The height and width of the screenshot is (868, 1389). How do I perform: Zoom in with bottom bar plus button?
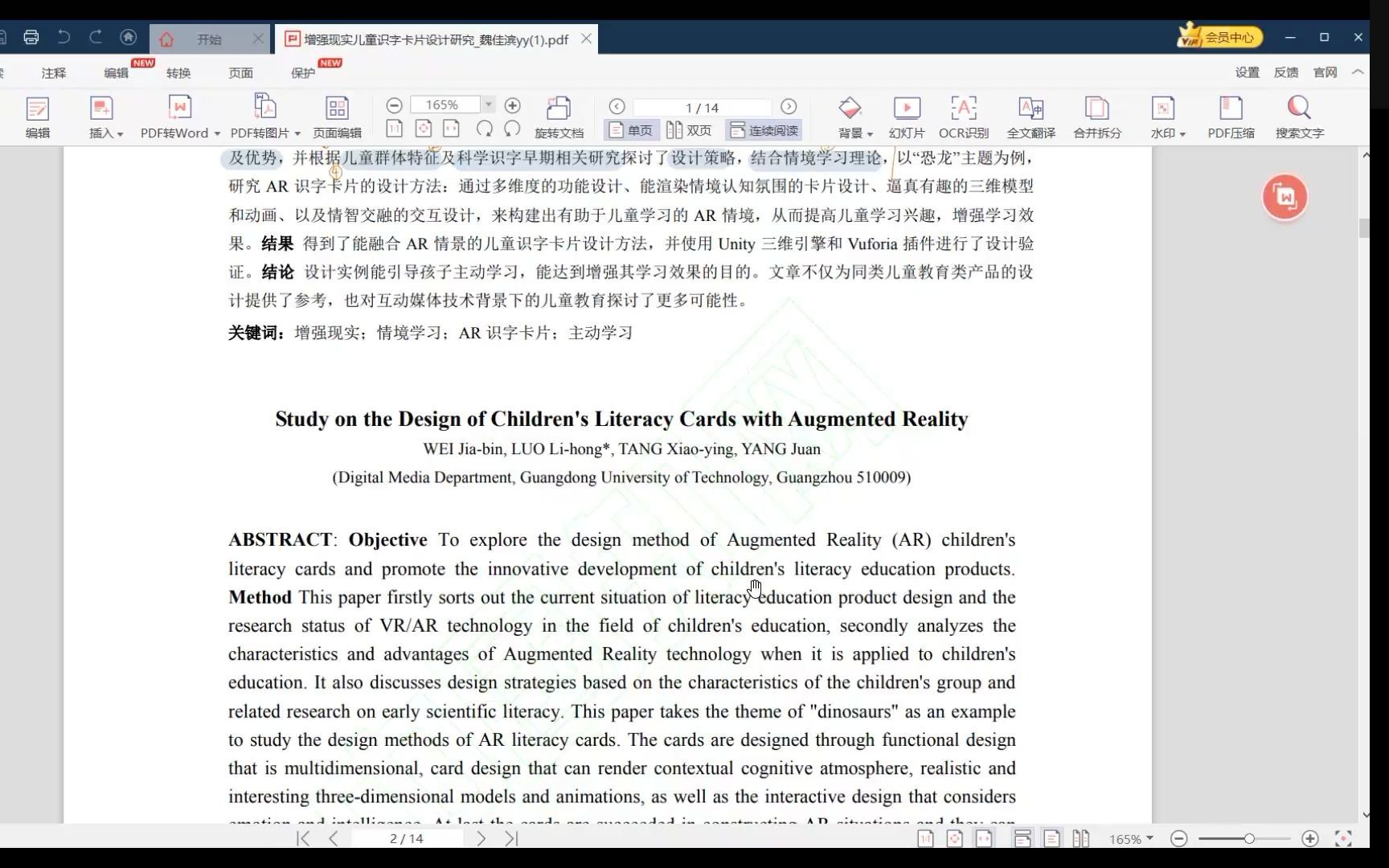point(1309,838)
